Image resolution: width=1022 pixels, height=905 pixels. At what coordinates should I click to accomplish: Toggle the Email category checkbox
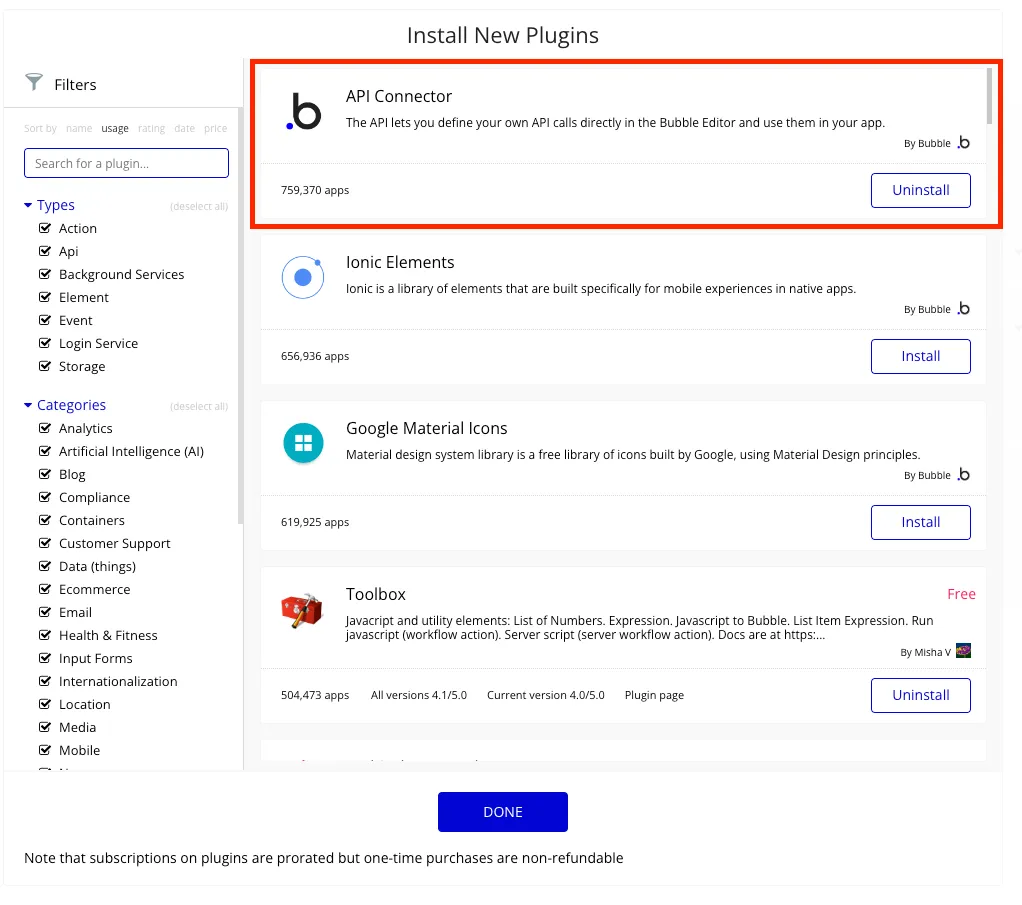pos(45,612)
